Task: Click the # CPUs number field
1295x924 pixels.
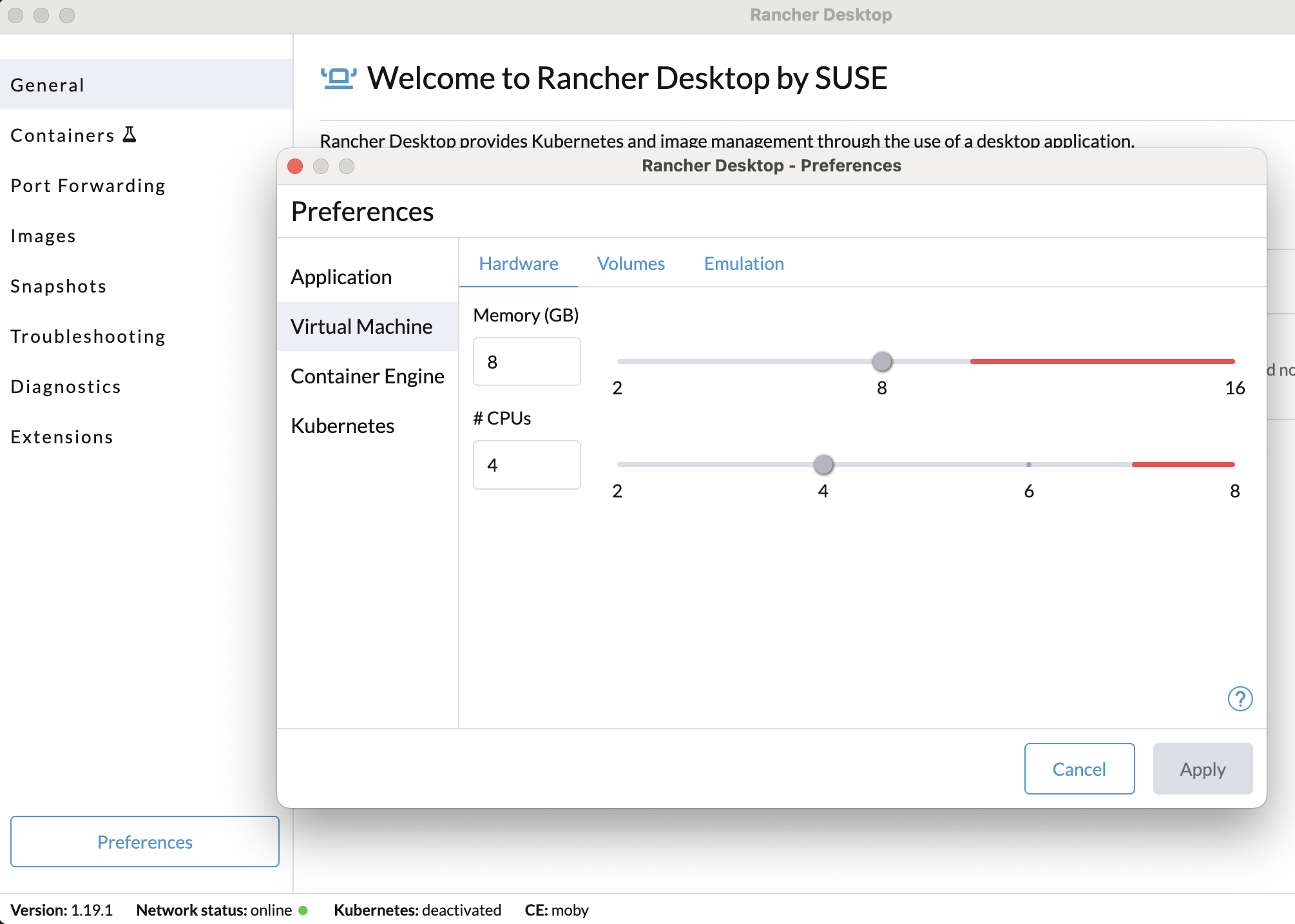Action: tap(526, 465)
